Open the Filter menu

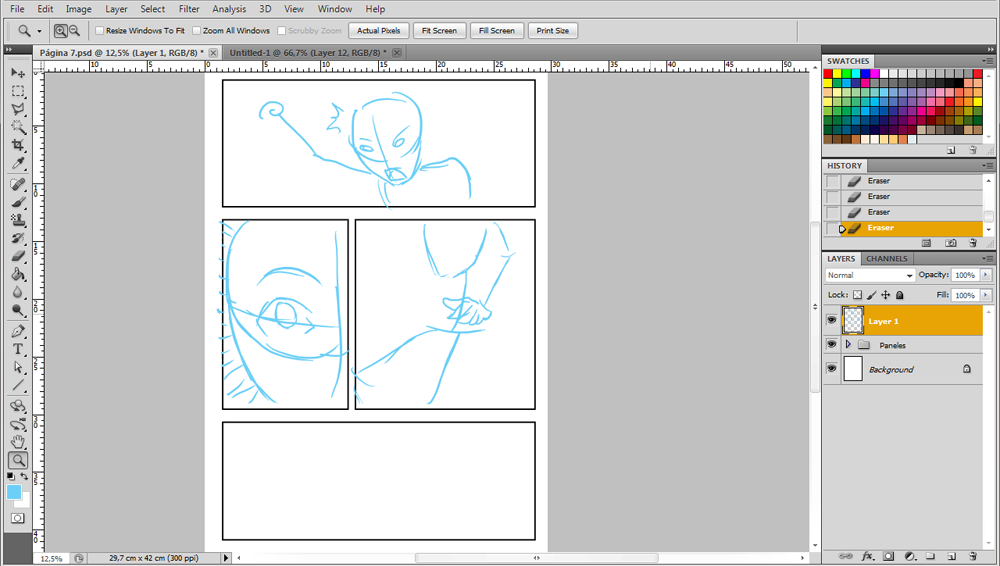[189, 9]
